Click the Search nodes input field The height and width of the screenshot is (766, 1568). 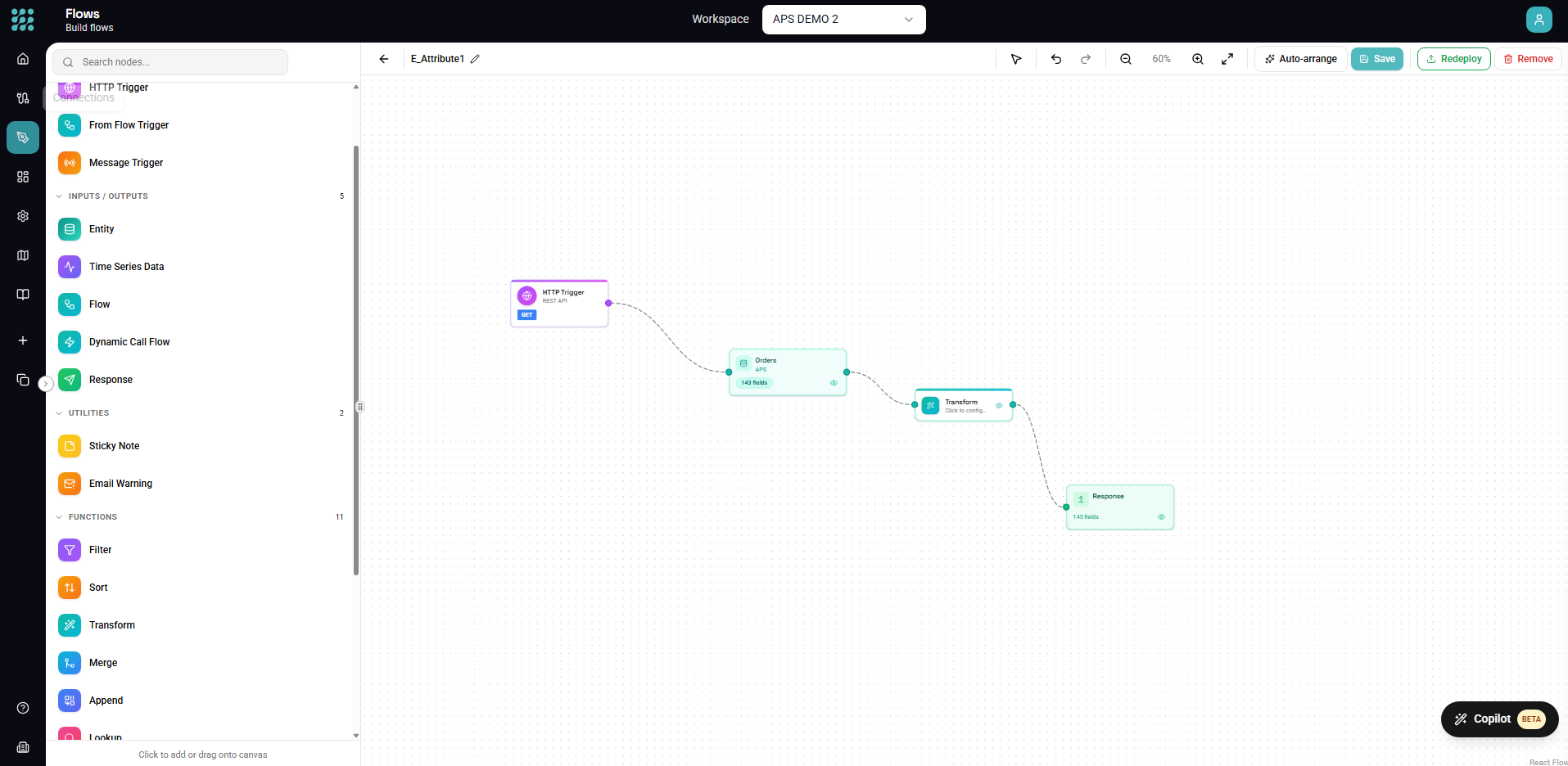click(x=170, y=62)
